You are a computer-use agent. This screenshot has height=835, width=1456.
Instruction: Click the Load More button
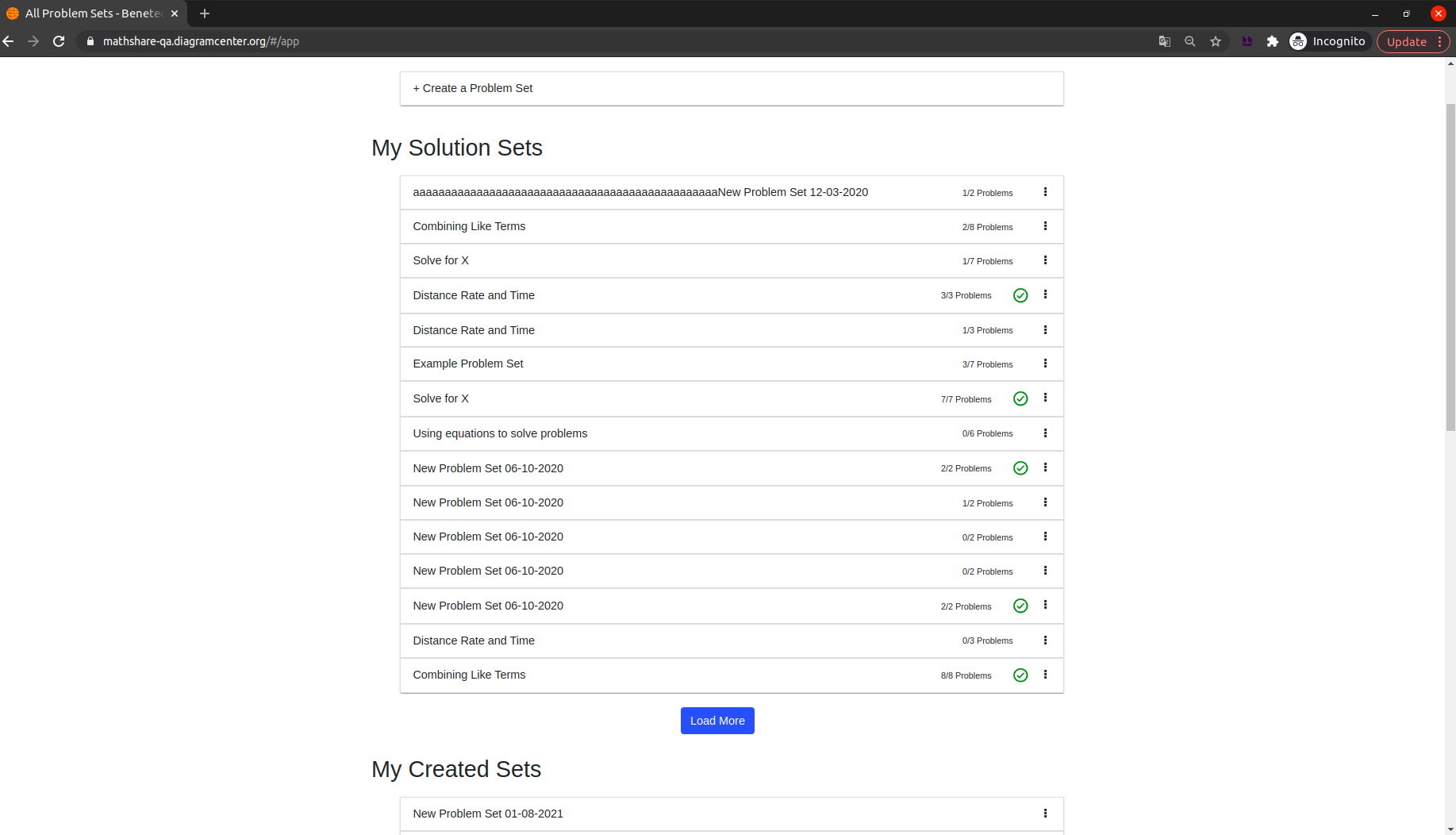point(716,721)
